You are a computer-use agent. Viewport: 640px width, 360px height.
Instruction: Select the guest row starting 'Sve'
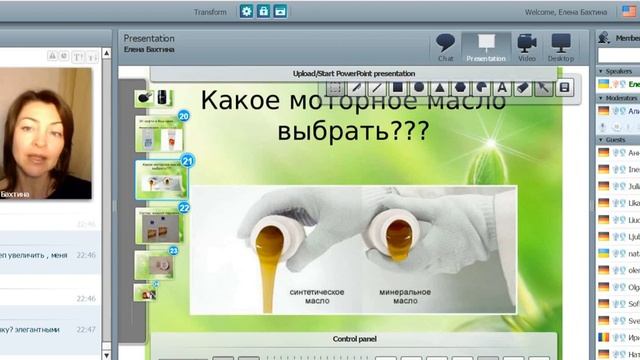[x=618, y=320]
